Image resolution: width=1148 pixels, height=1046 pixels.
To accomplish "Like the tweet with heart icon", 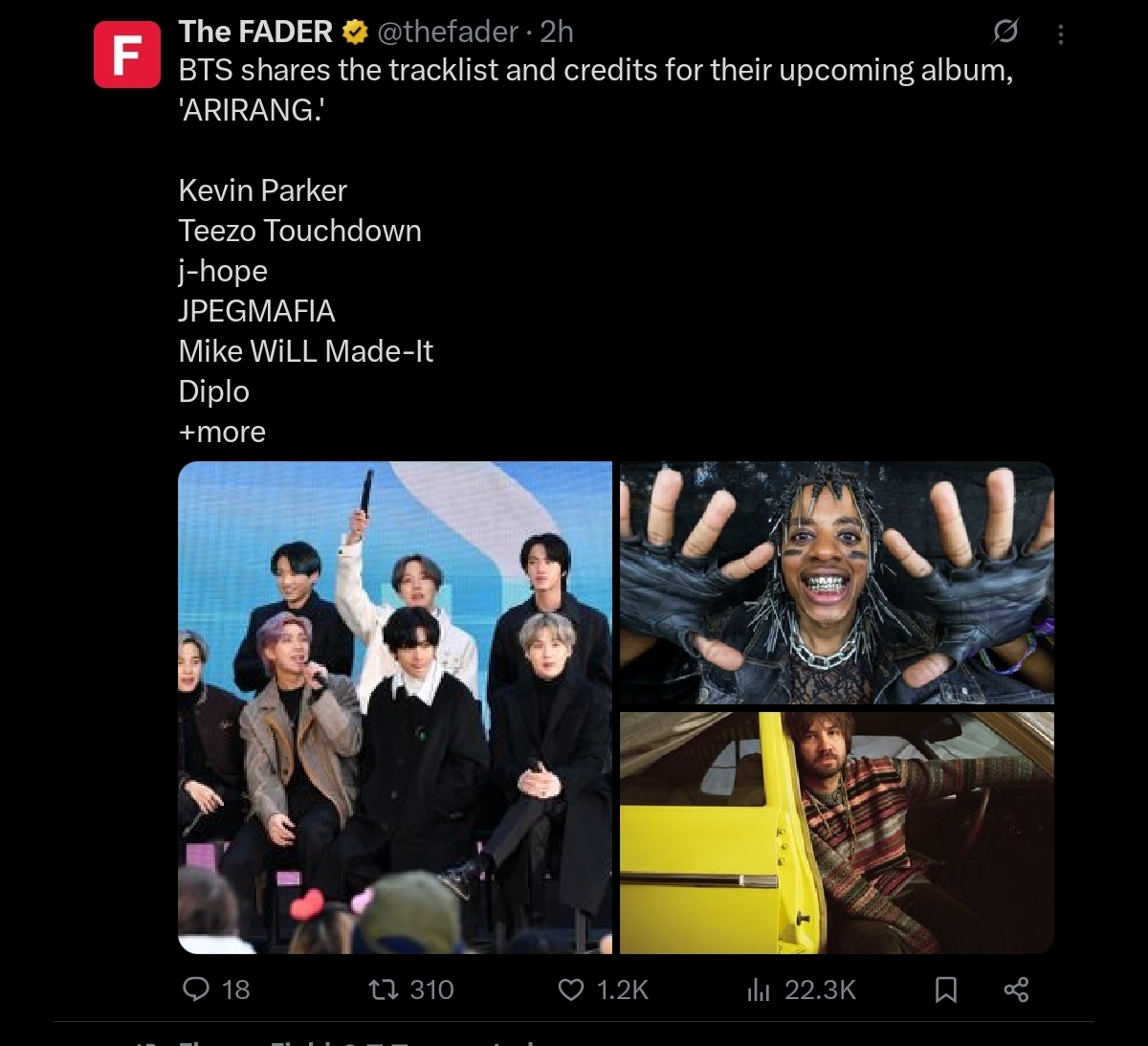I will point(571,990).
